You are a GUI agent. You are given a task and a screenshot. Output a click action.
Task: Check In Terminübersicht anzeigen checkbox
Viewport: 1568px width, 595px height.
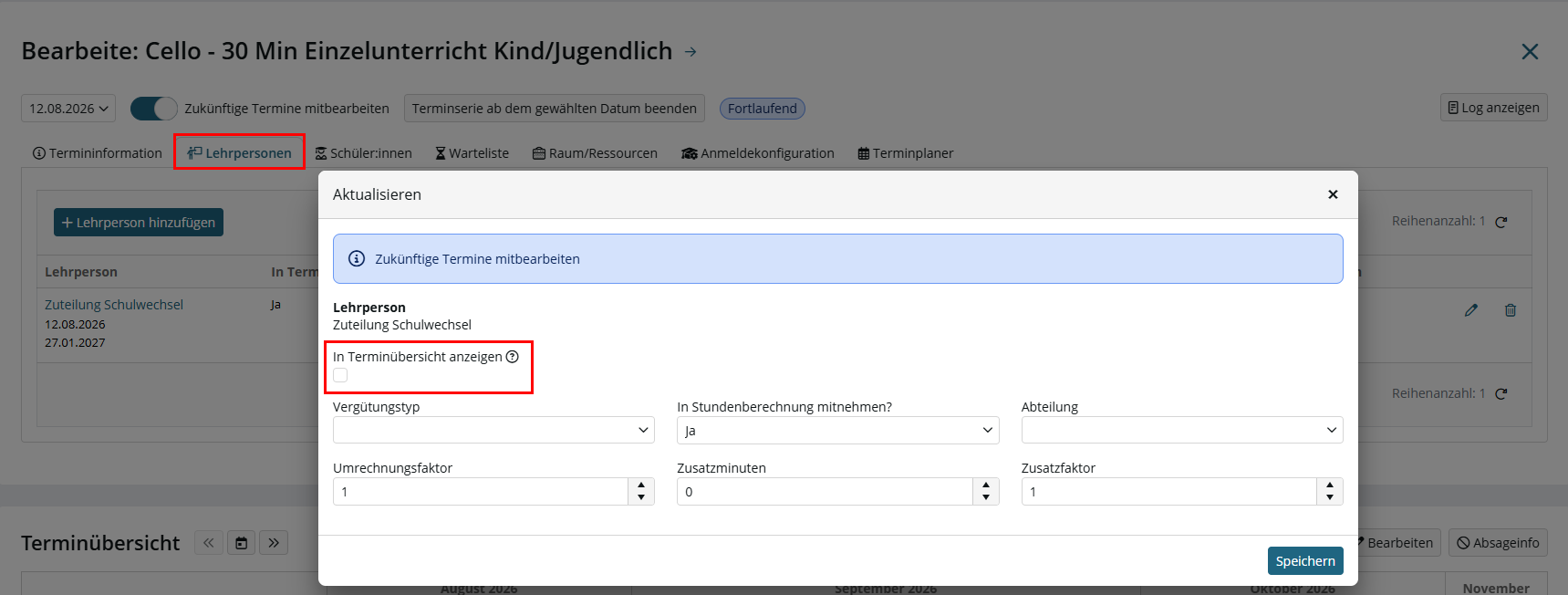pos(340,375)
